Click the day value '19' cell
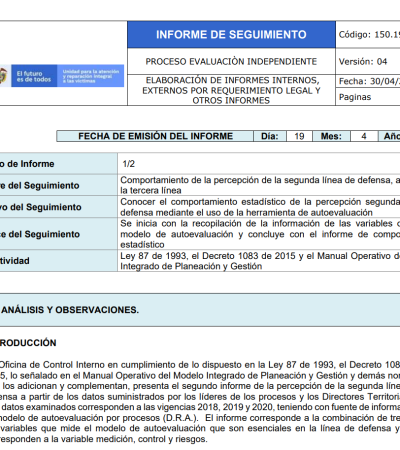The height and width of the screenshot is (450, 400). 299,136
